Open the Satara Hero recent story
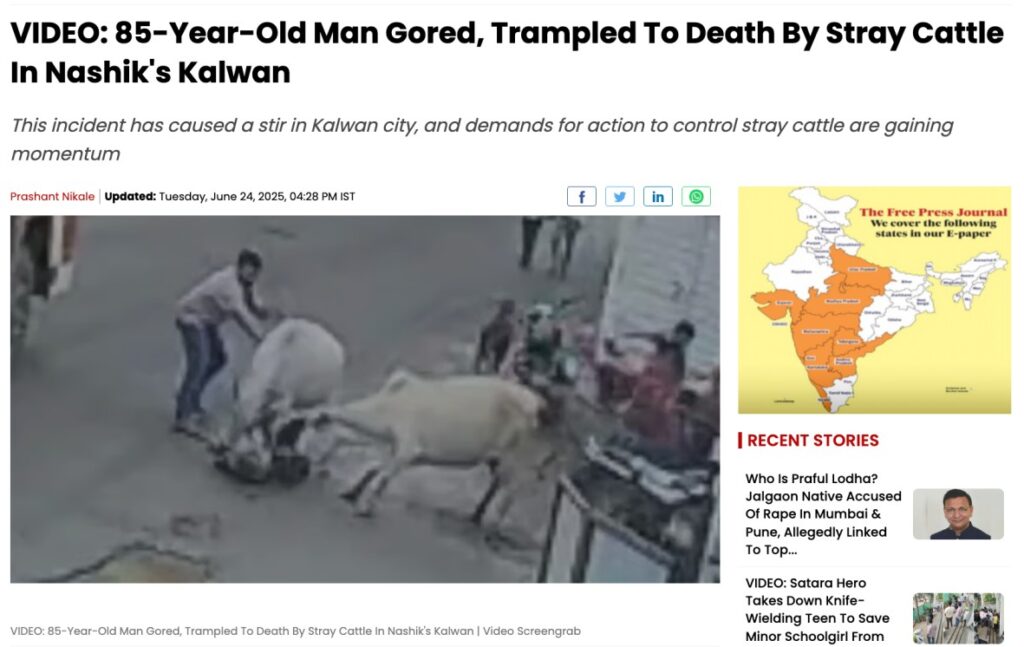 [817, 610]
